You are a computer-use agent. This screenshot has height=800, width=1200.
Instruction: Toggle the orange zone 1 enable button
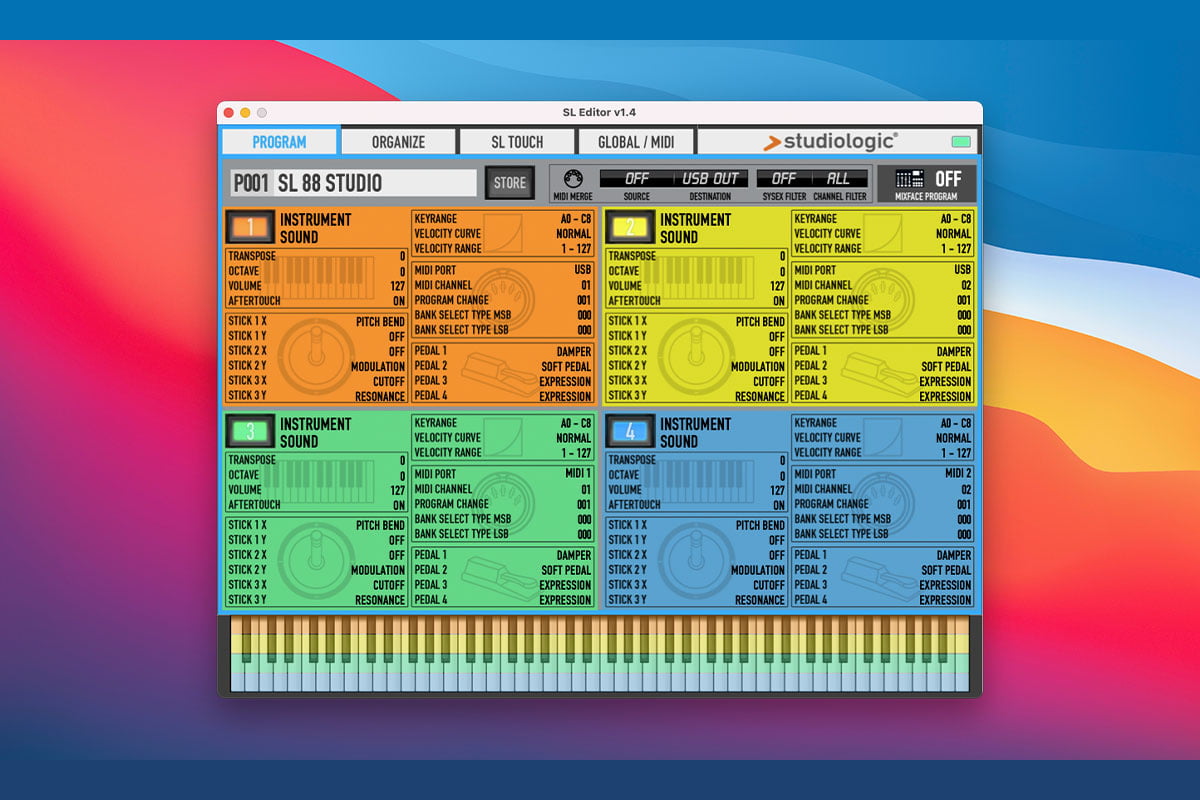tap(250, 228)
